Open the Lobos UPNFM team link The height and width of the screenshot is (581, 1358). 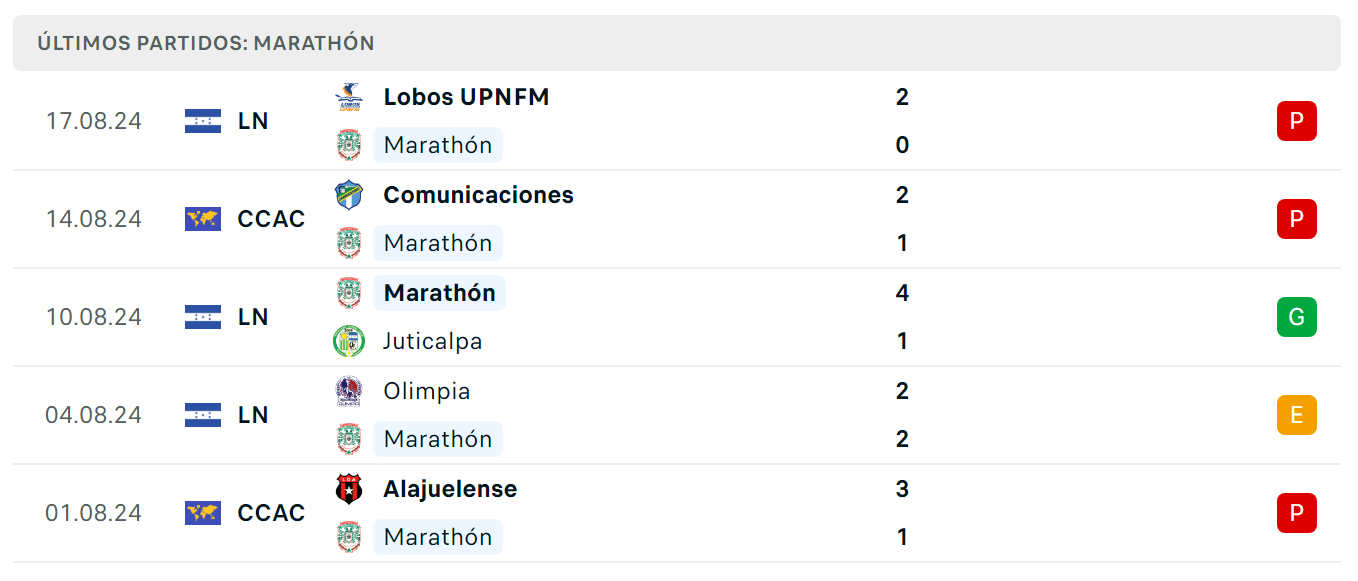tap(466, 97)
